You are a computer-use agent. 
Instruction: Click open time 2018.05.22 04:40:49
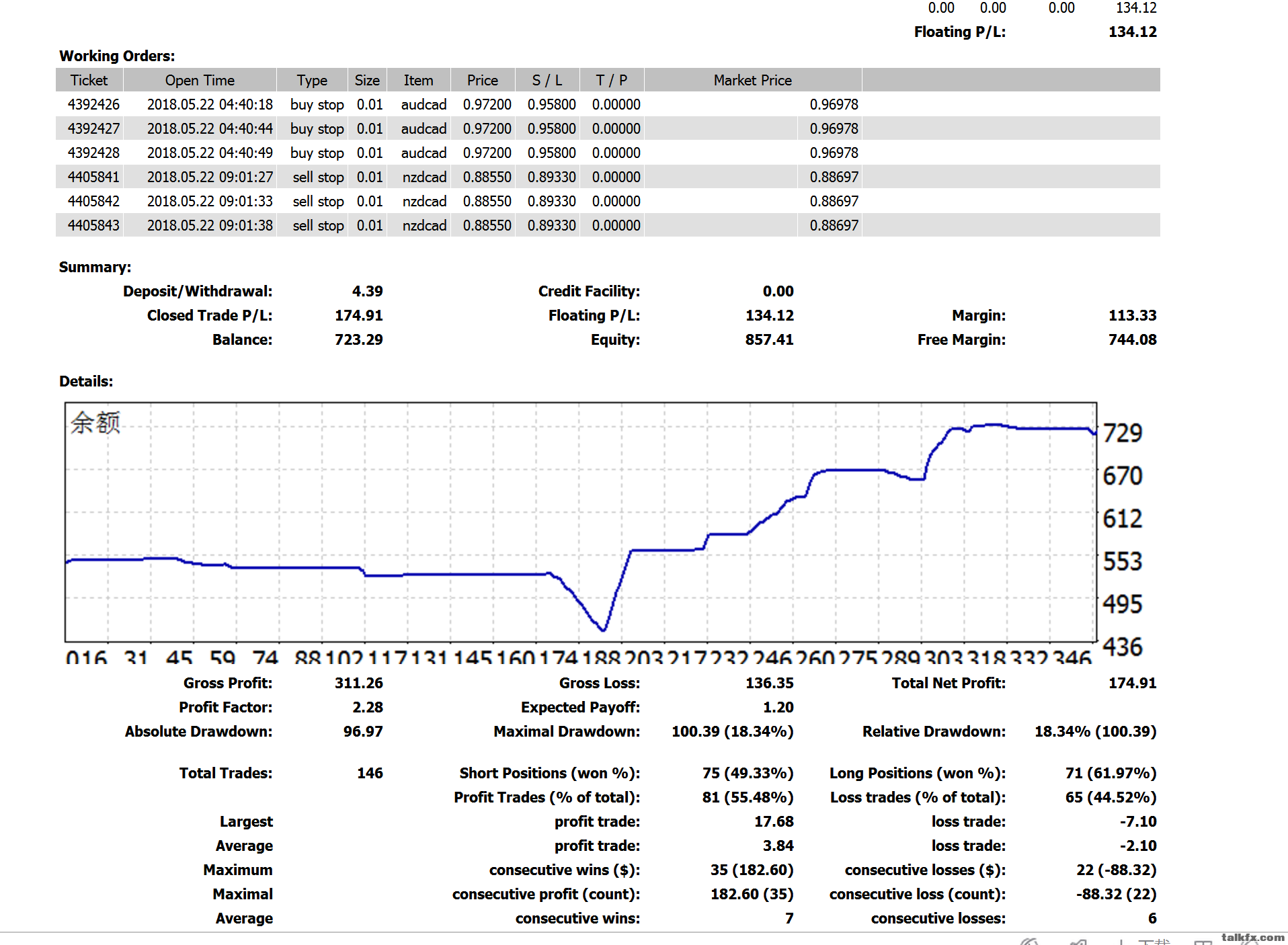point(210,153)
